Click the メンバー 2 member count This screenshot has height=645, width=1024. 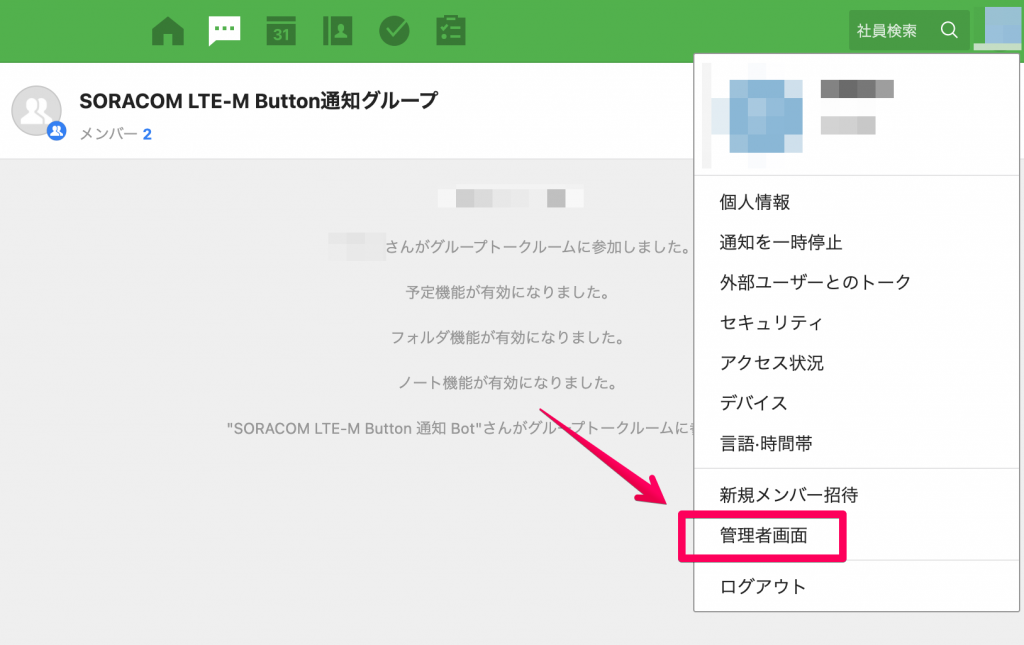(x=116, y=134)
